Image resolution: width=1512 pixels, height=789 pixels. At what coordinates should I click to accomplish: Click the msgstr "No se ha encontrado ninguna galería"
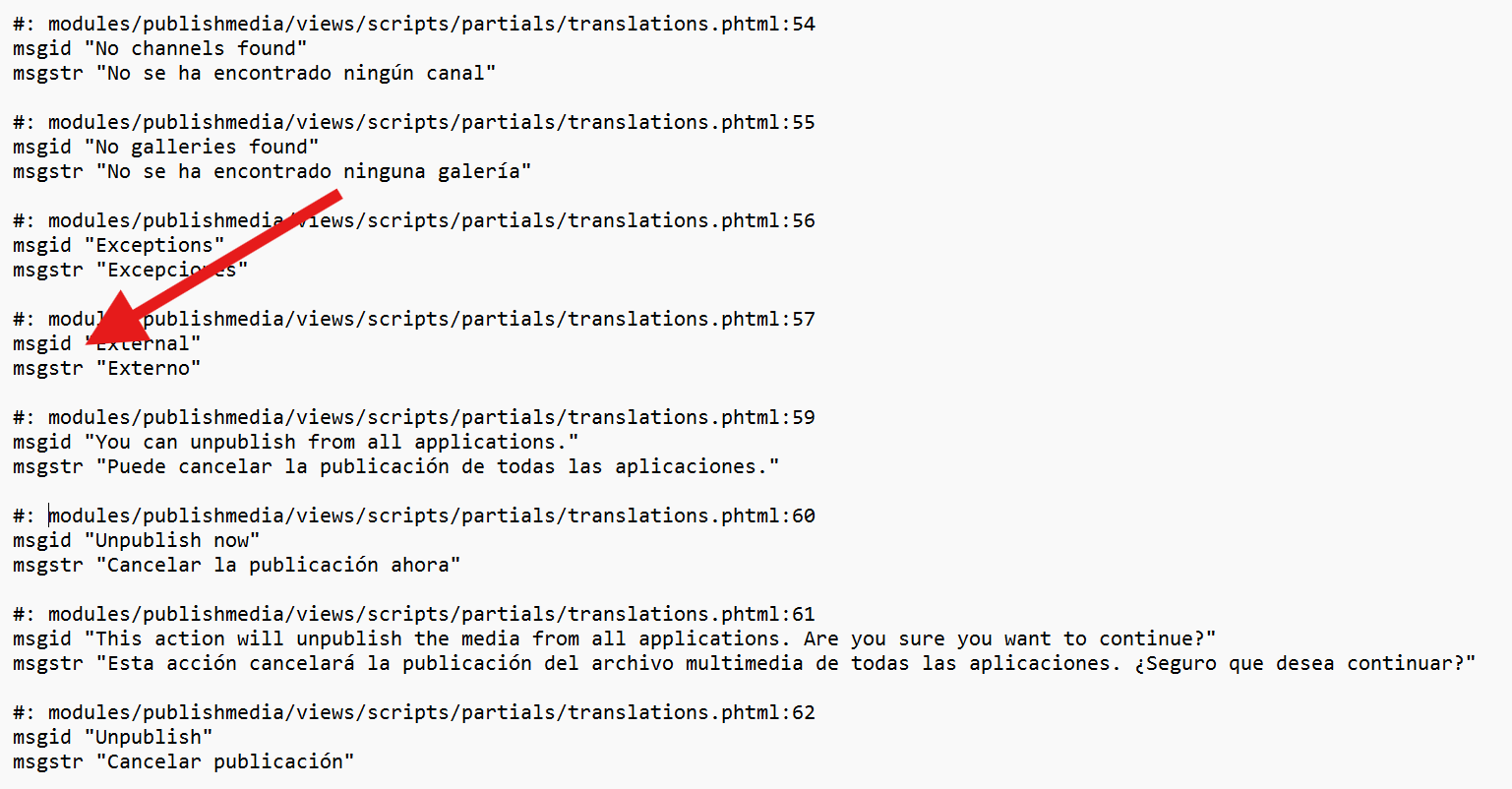point(272,171)
